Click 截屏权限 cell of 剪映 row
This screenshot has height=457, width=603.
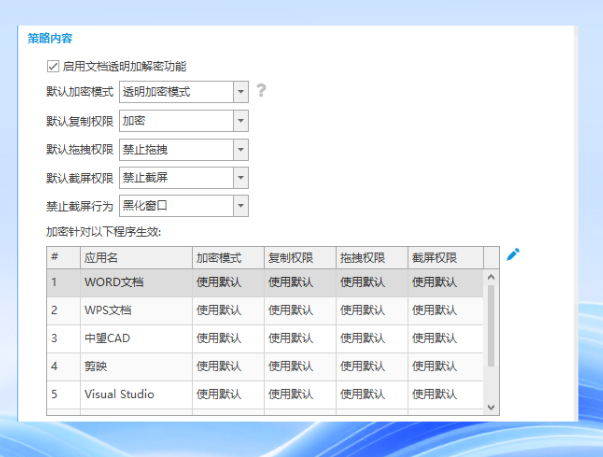446,366
